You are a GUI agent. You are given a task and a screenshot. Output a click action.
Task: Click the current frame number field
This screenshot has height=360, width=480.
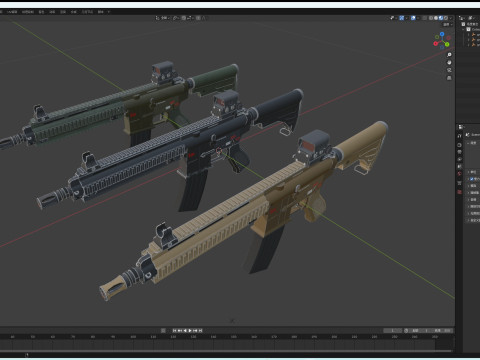[x=393, y=330]
